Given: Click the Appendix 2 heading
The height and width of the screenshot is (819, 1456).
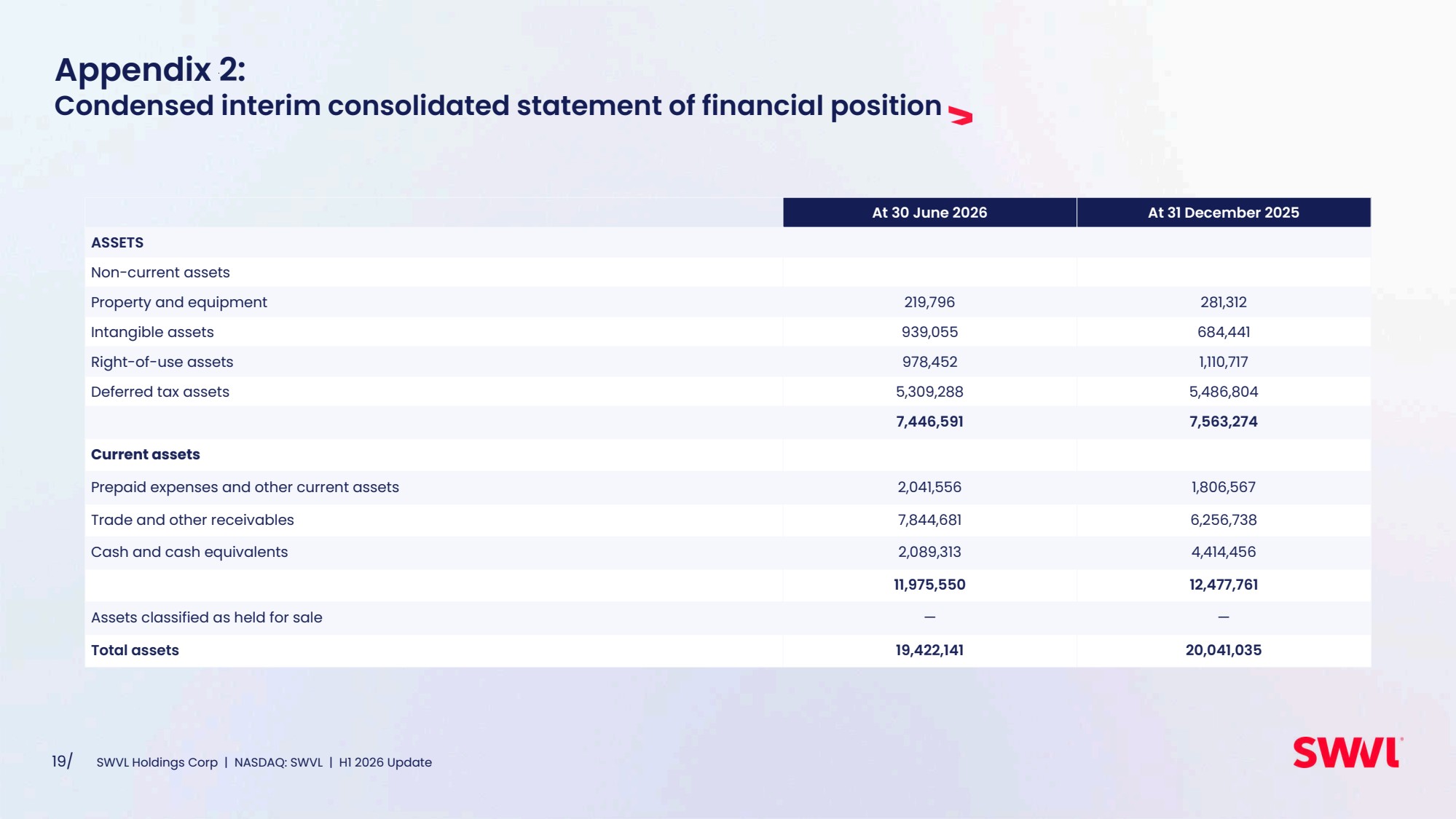Looking at the screenshot, I should [x=150, y=70].
